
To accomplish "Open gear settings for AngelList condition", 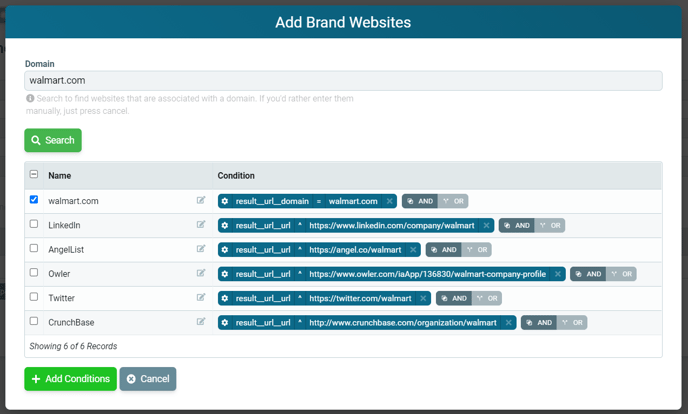I will pos(225,250).
